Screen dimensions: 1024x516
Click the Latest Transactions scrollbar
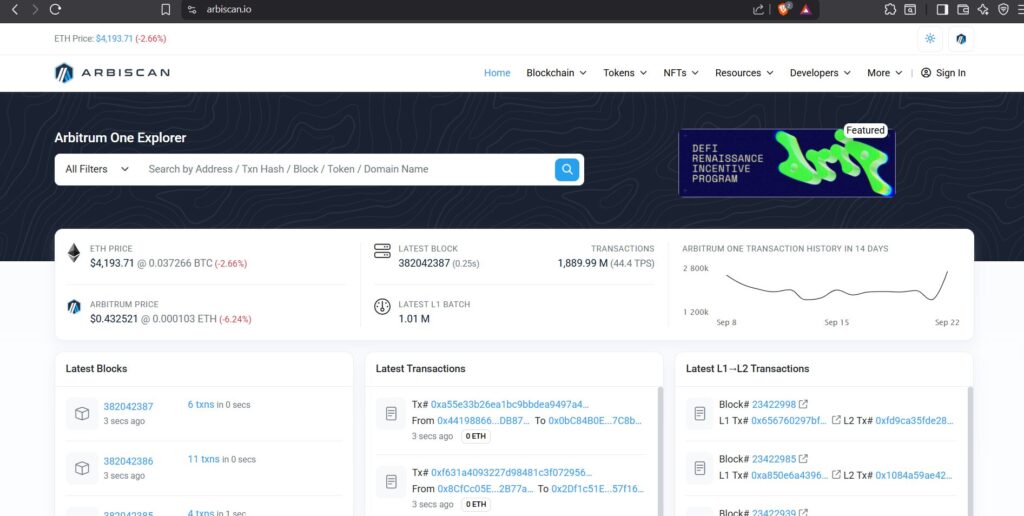[x=659, y=450]
